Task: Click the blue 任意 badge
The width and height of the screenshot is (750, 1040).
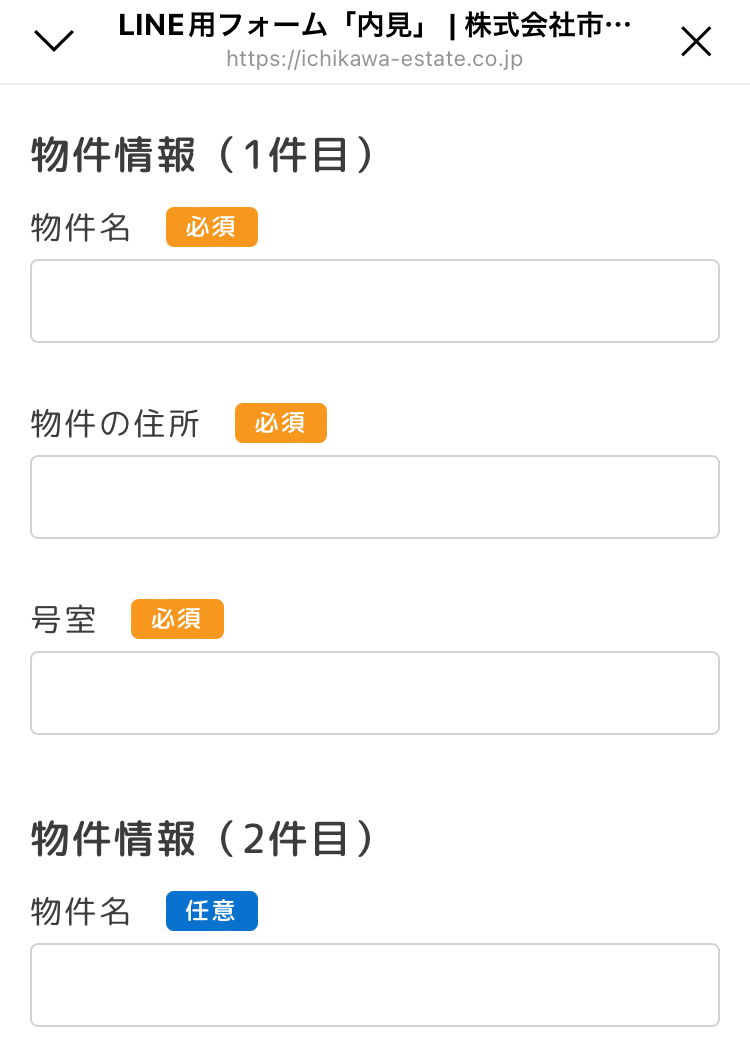Action: pos(212,911)
